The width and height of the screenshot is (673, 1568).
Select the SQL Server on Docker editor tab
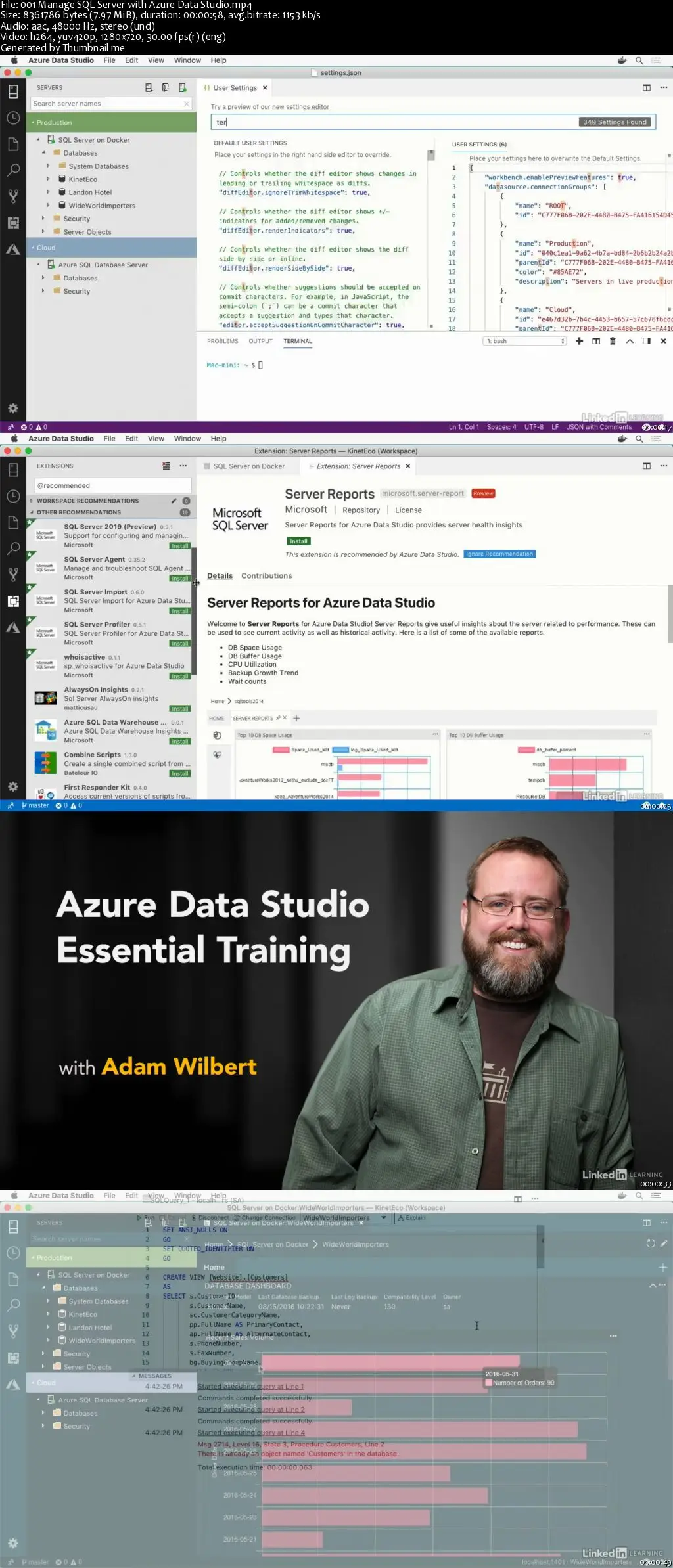(x=248, y=466)
